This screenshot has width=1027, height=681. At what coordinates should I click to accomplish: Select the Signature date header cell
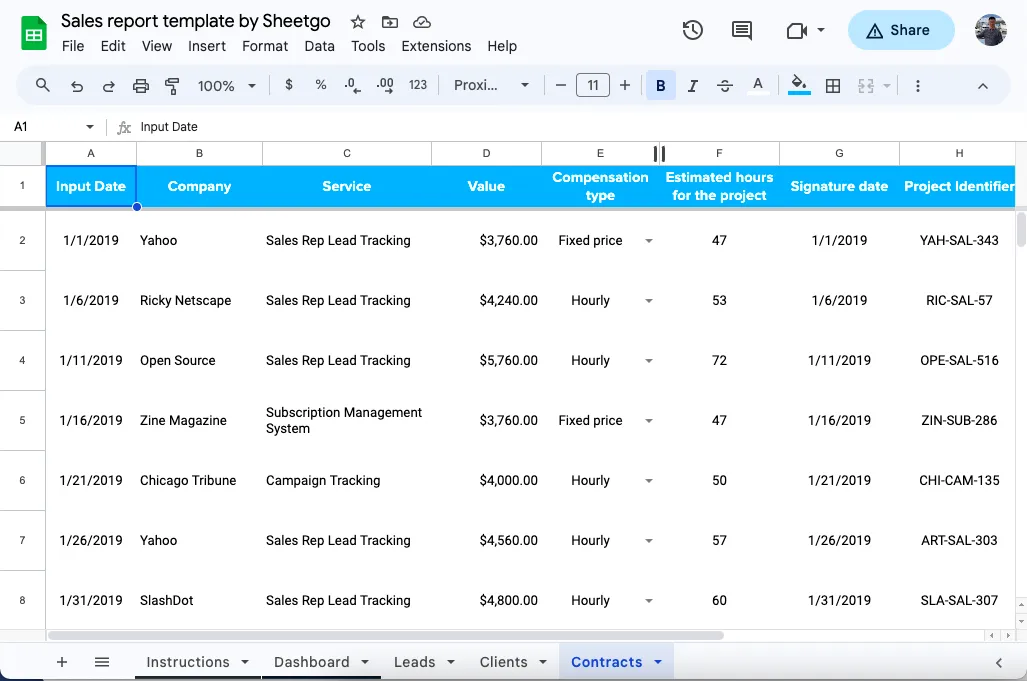coord(839,187)
